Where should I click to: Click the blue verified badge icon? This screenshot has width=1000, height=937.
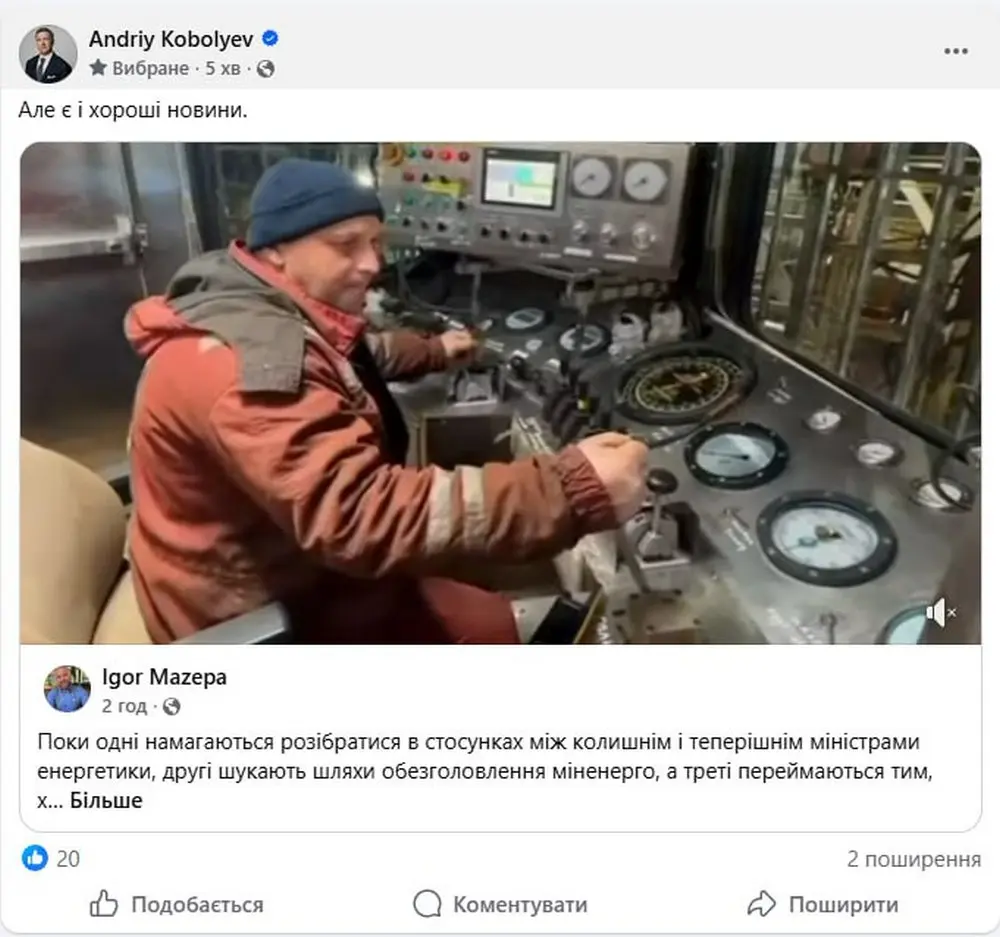pyautogui.click(x=270, y=38)
